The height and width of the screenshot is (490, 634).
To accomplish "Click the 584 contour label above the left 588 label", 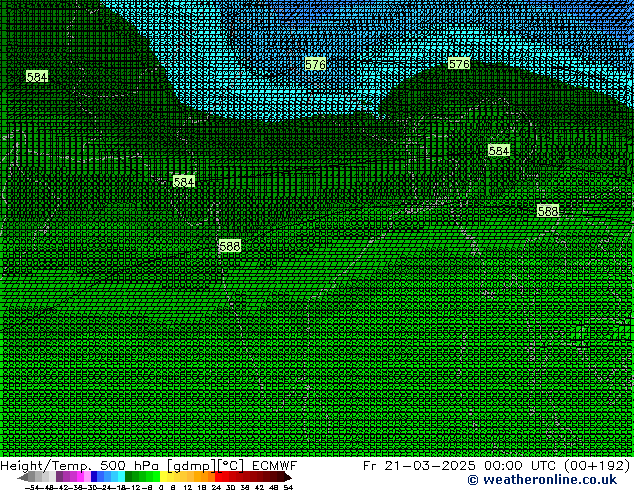I will click(184, 182).
